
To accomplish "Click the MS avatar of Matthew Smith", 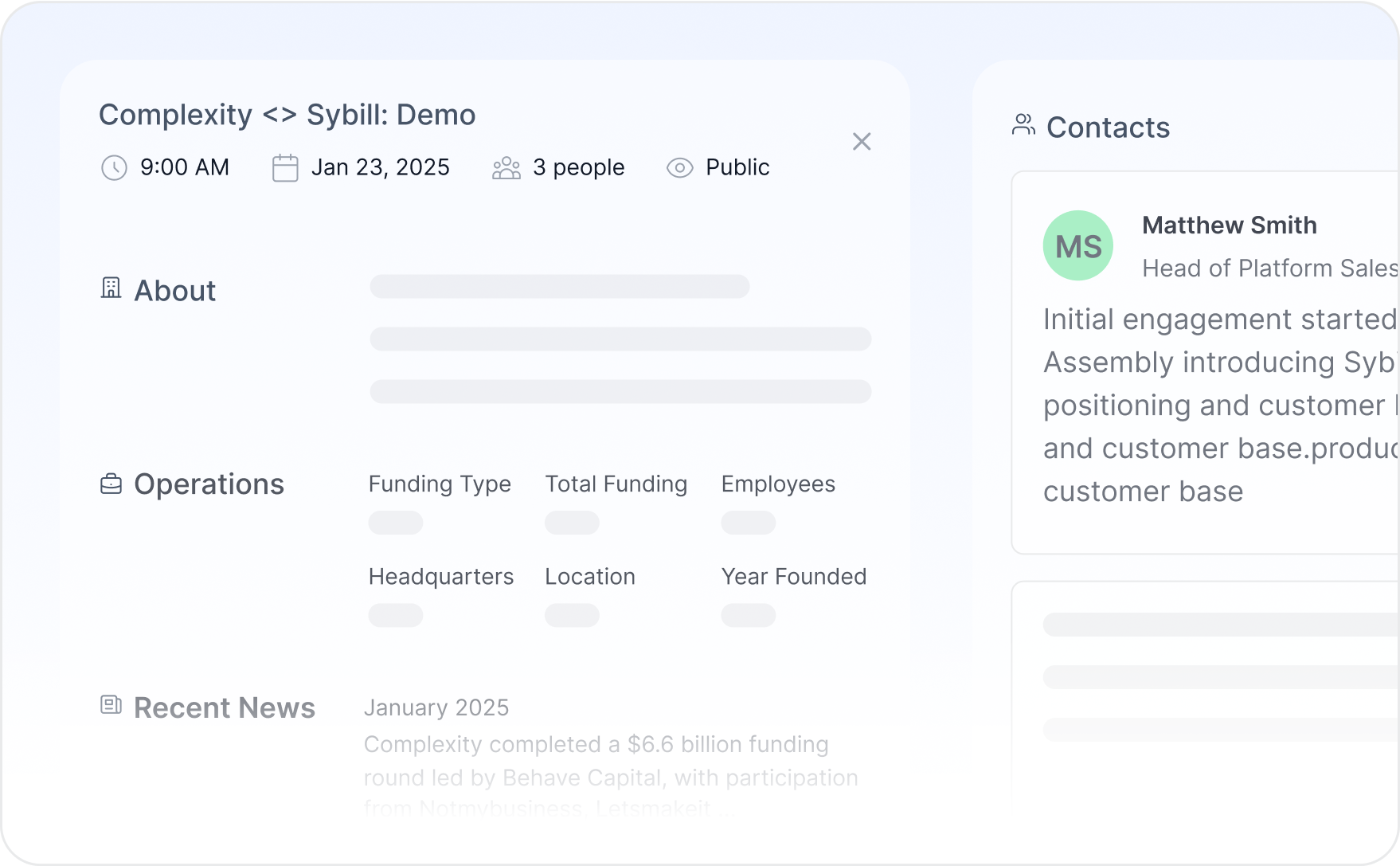I will [1078, 245].
